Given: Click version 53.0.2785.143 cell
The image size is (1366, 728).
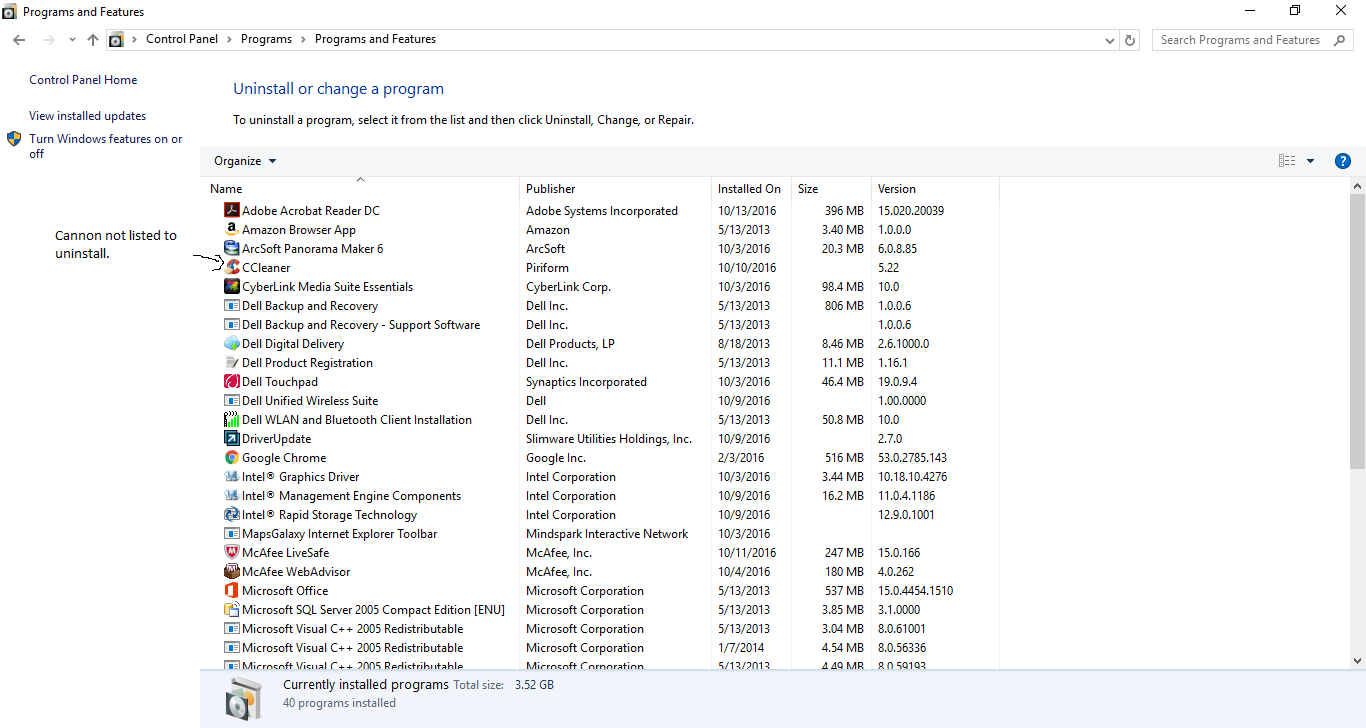Looking at the screenshot, I should (912, 458).
